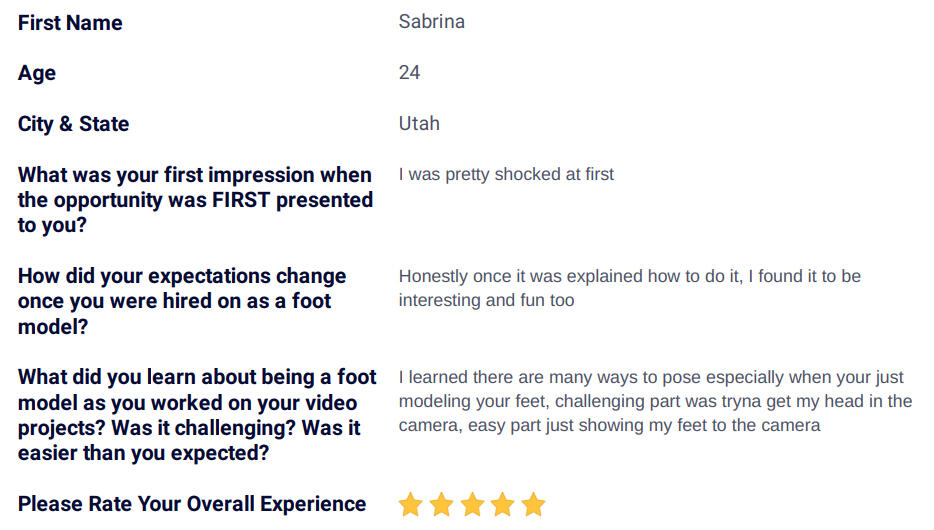The width and height of the screenshot is (934, 530).
Task: Click the foot model learning question
Action: pos(197,415)
